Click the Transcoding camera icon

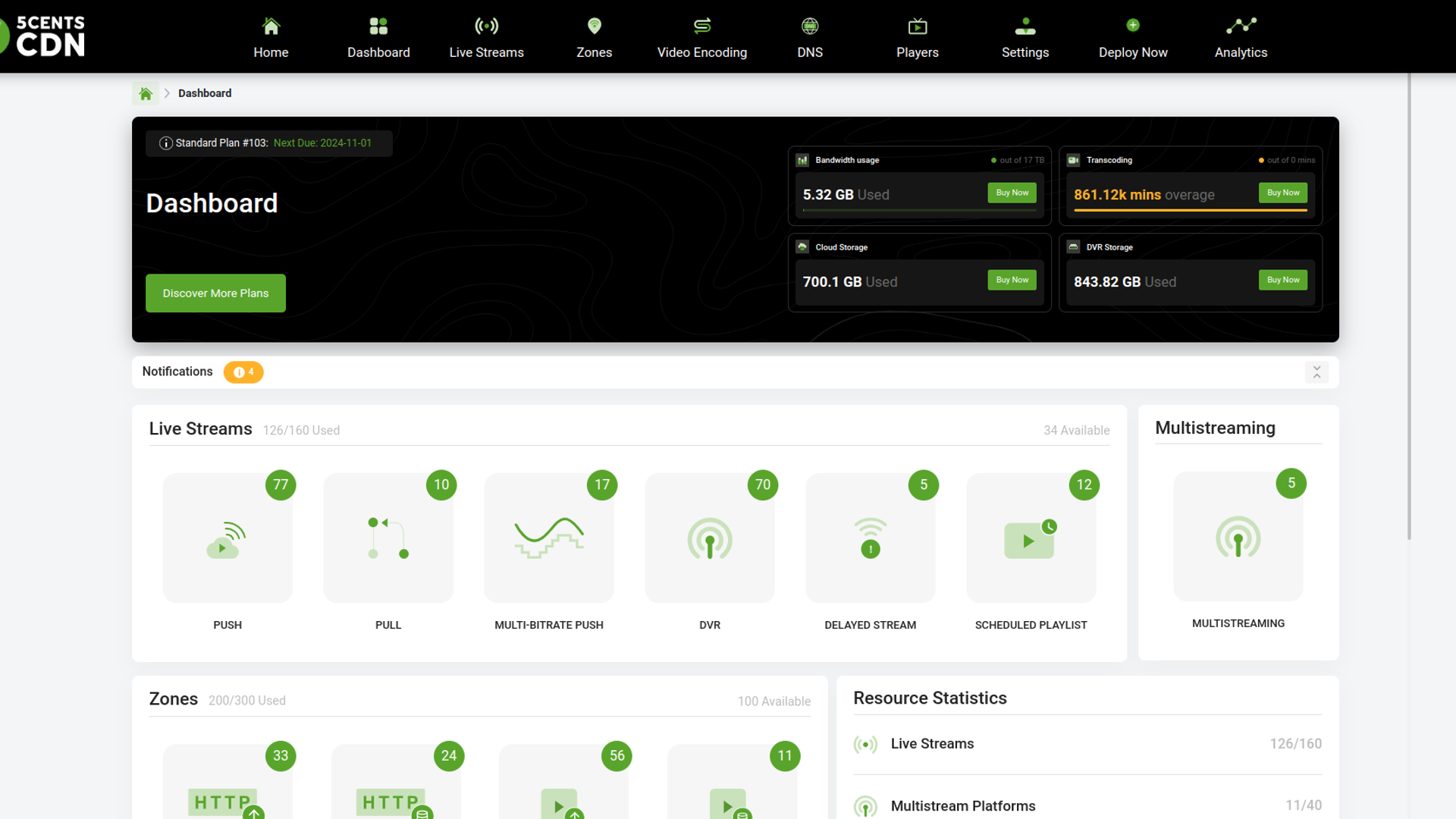click(x=1073, y=160)
